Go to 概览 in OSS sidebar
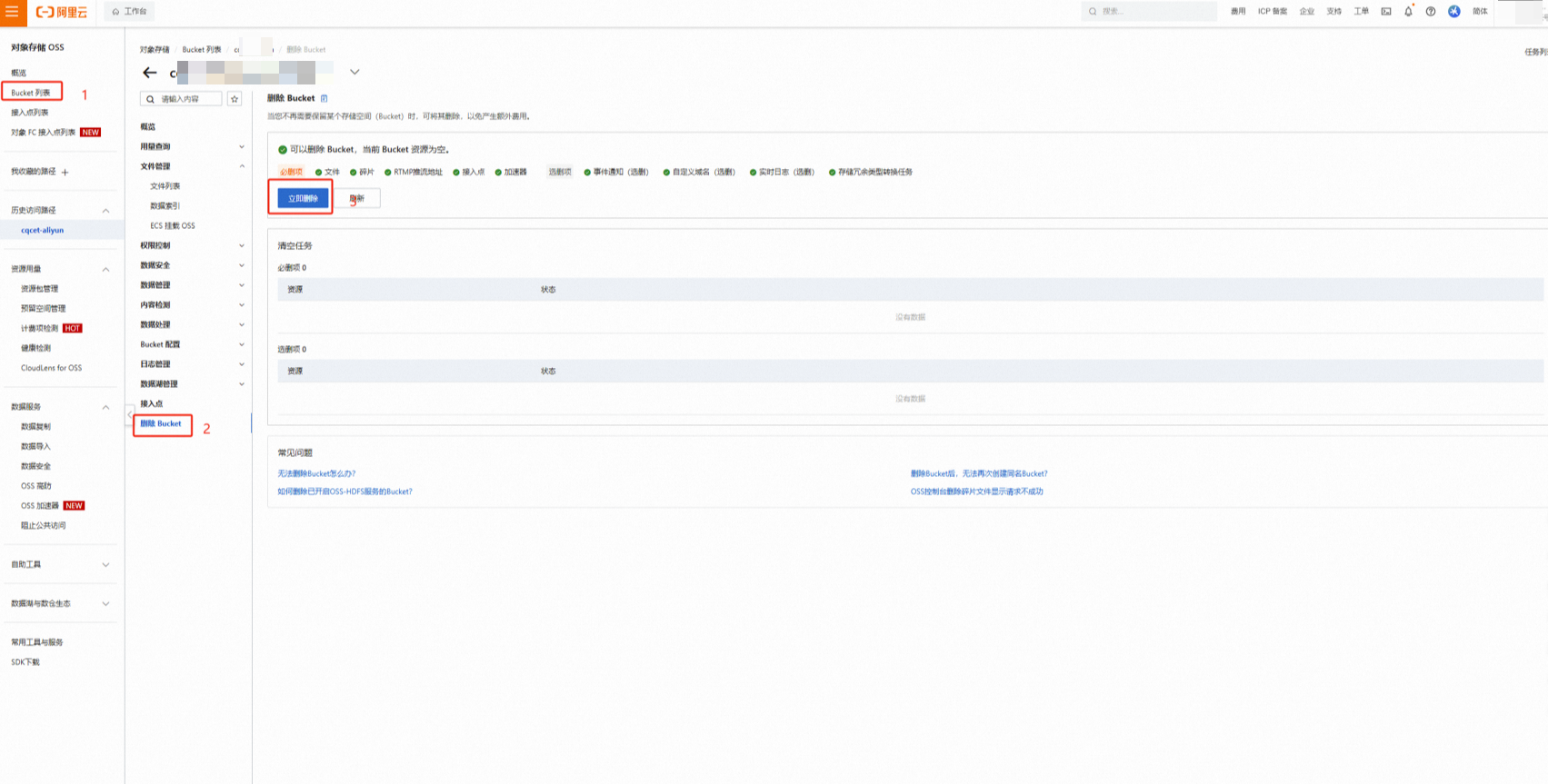Image resolution: width=1548 pixels, height=784 pixels. (19, 73)
